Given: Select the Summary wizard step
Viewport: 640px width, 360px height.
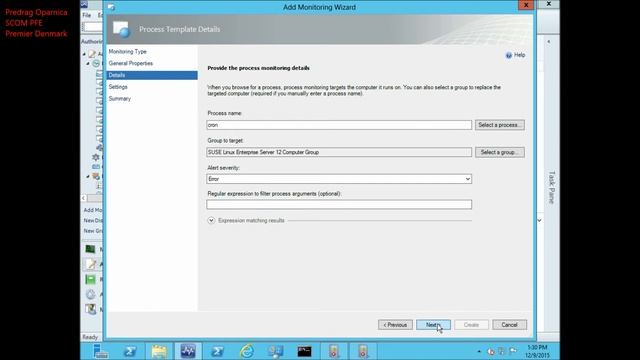Looking at the screenshot, I should (x=120, y=99).
